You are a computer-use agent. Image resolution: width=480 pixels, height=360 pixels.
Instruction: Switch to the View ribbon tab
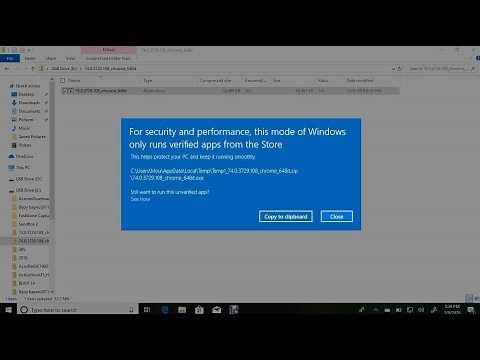click(70, 58)
